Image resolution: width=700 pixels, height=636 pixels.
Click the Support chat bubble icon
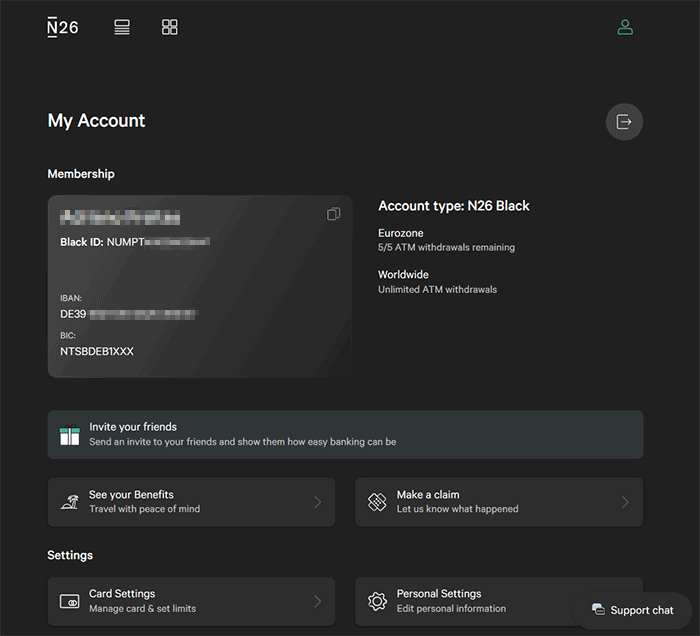(x=598, y=609)
